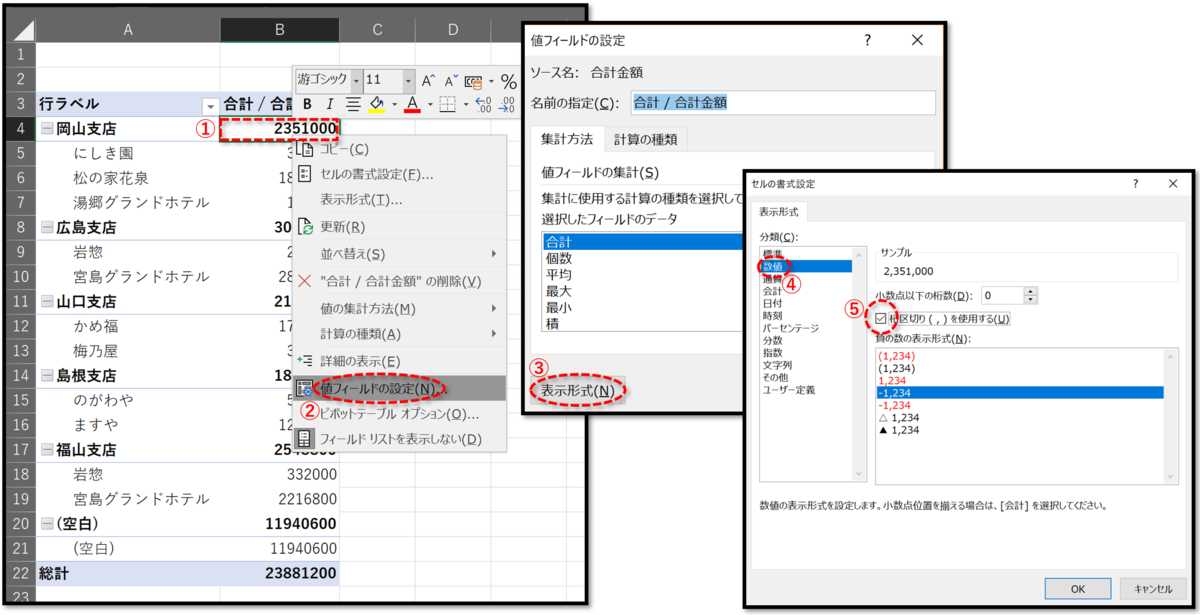
Task: Click the decrease decimal places icon
Action: click(506, 104)
